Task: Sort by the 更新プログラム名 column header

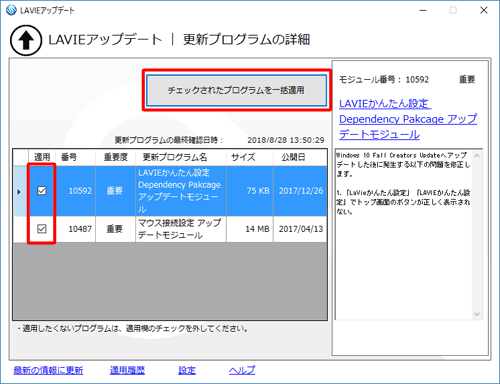Action: click(181, 157)
